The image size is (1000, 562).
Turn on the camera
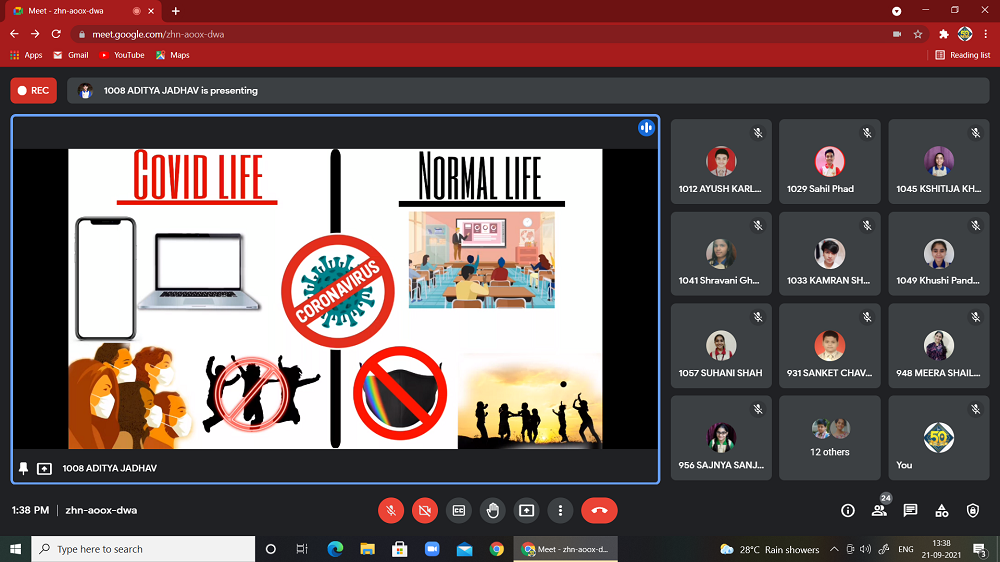point(425,510)
